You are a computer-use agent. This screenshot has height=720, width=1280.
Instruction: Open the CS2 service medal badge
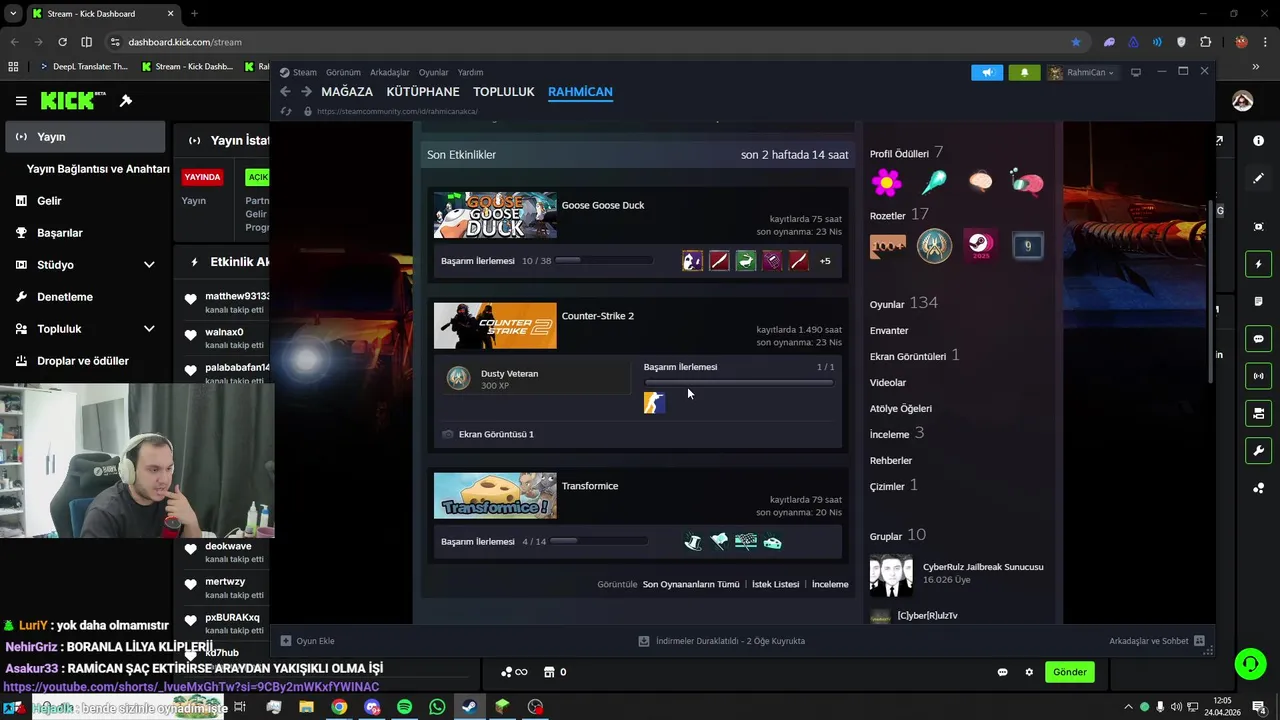(934, 245)
